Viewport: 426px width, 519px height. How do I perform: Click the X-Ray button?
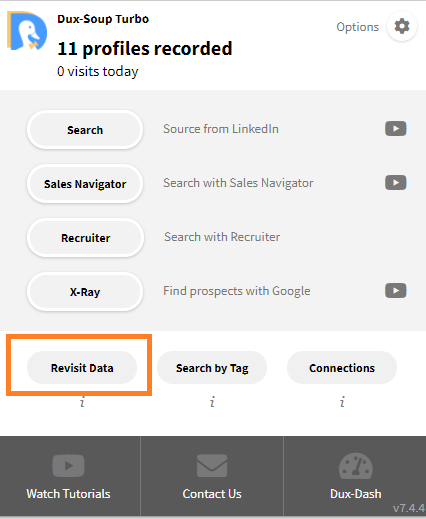point(85,292)
